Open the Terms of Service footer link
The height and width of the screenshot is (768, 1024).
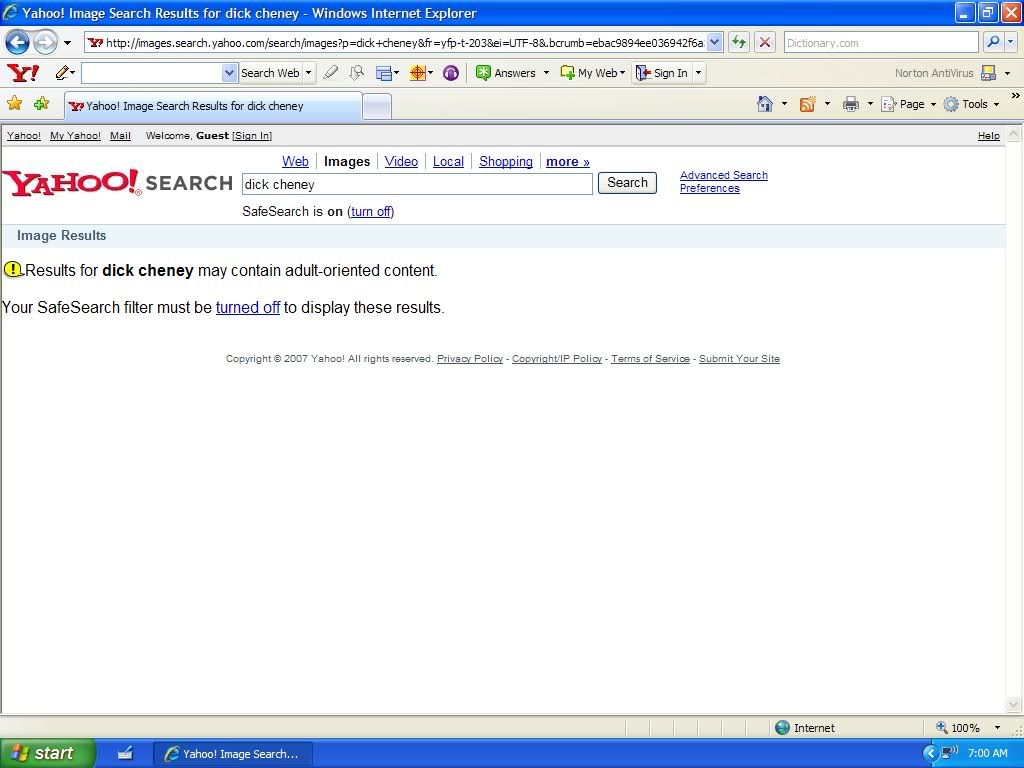pyautogui.click(x=650, y=359)
